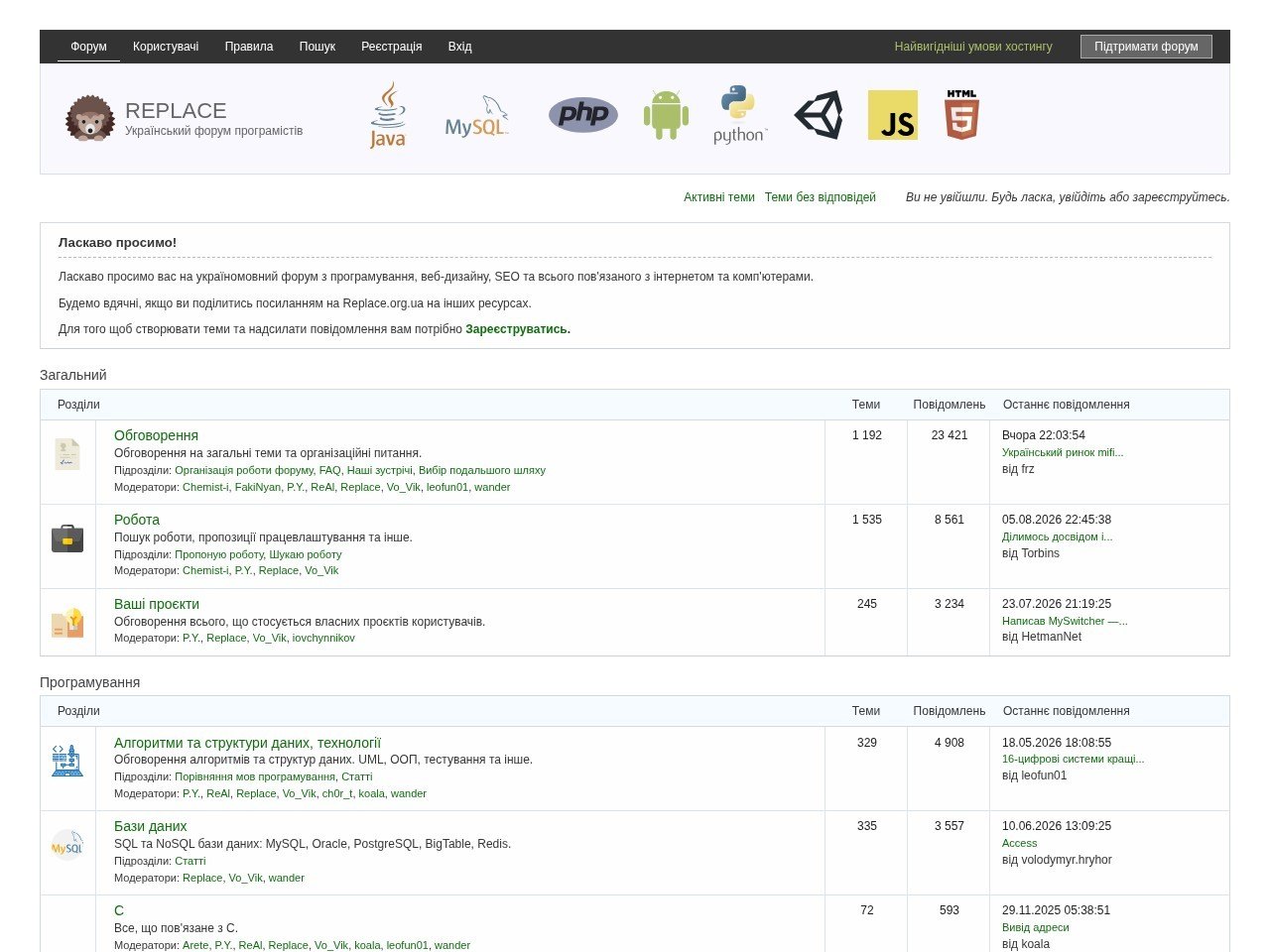This screenshot has height=952, width=1270.
Task: Open Алгоритми та структури даних section
Action: coord(247,743)
